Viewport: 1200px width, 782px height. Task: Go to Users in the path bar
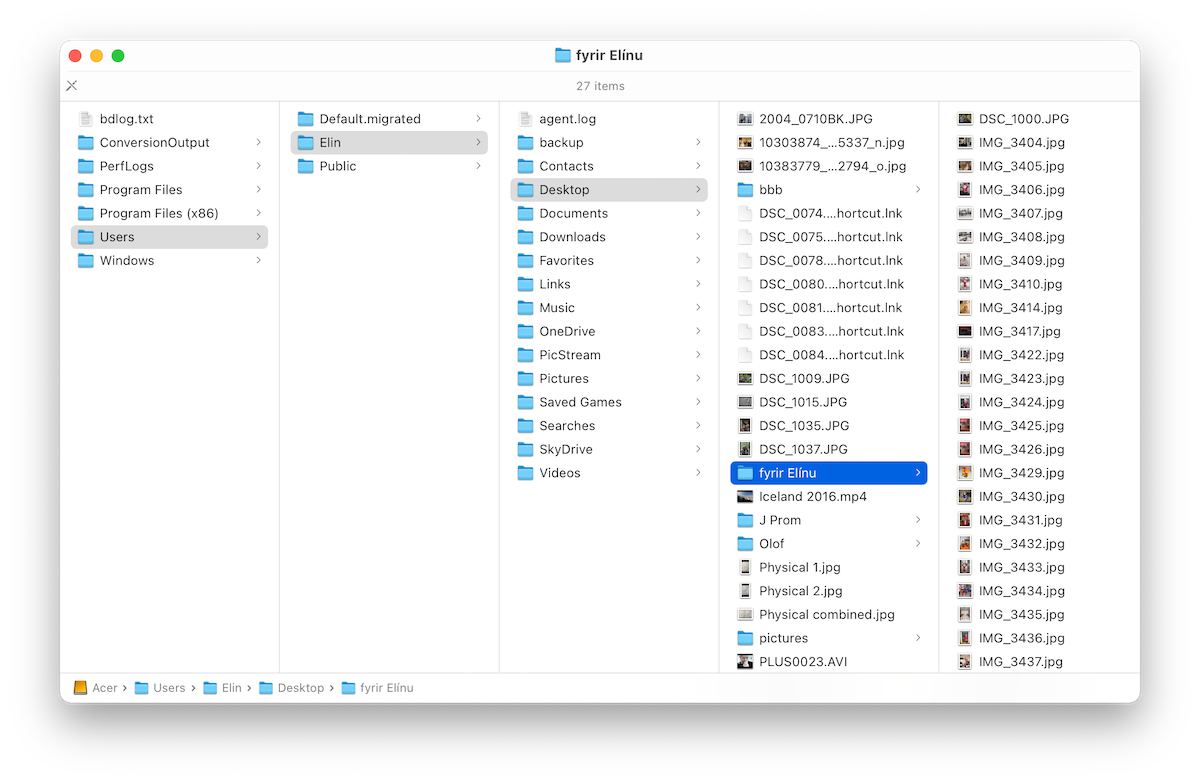(x=160, y=688)
